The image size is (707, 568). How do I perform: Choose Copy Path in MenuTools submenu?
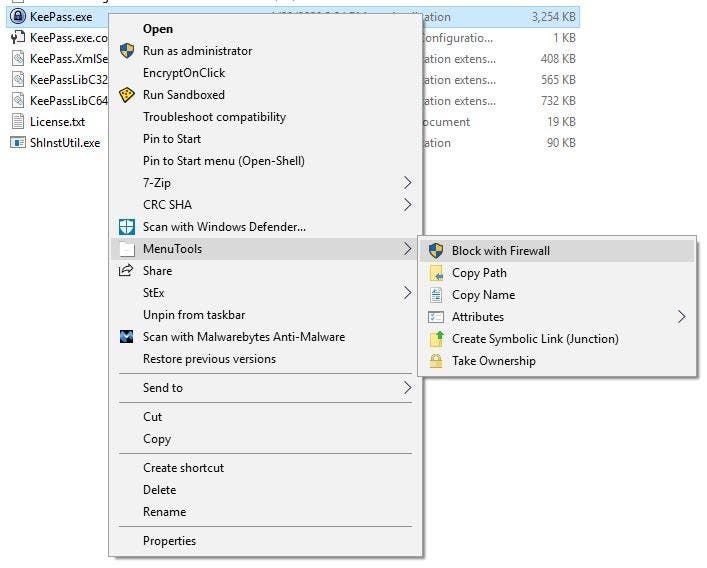click(x=557, y=273)
